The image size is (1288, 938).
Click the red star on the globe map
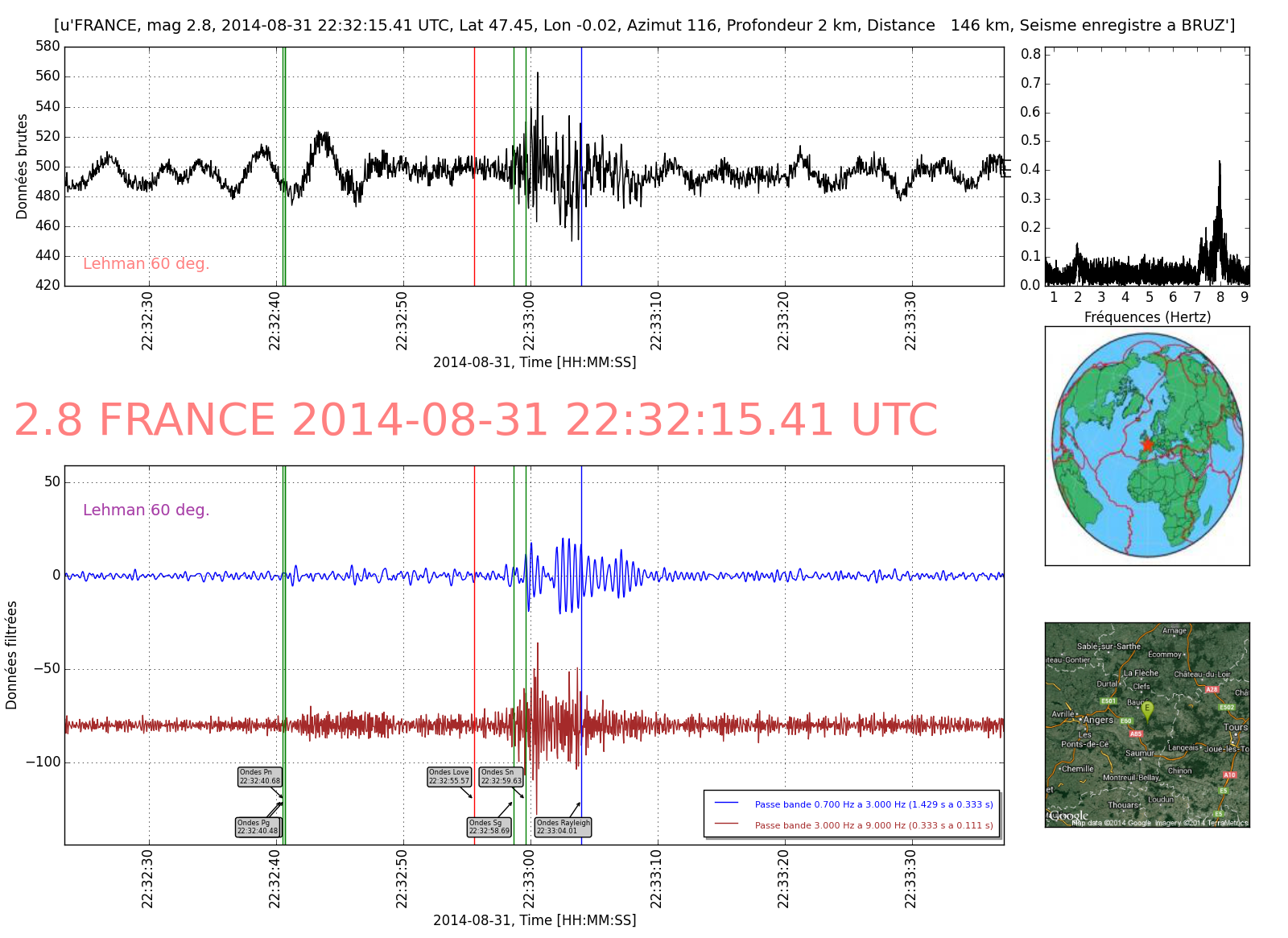click(1147, 444)
